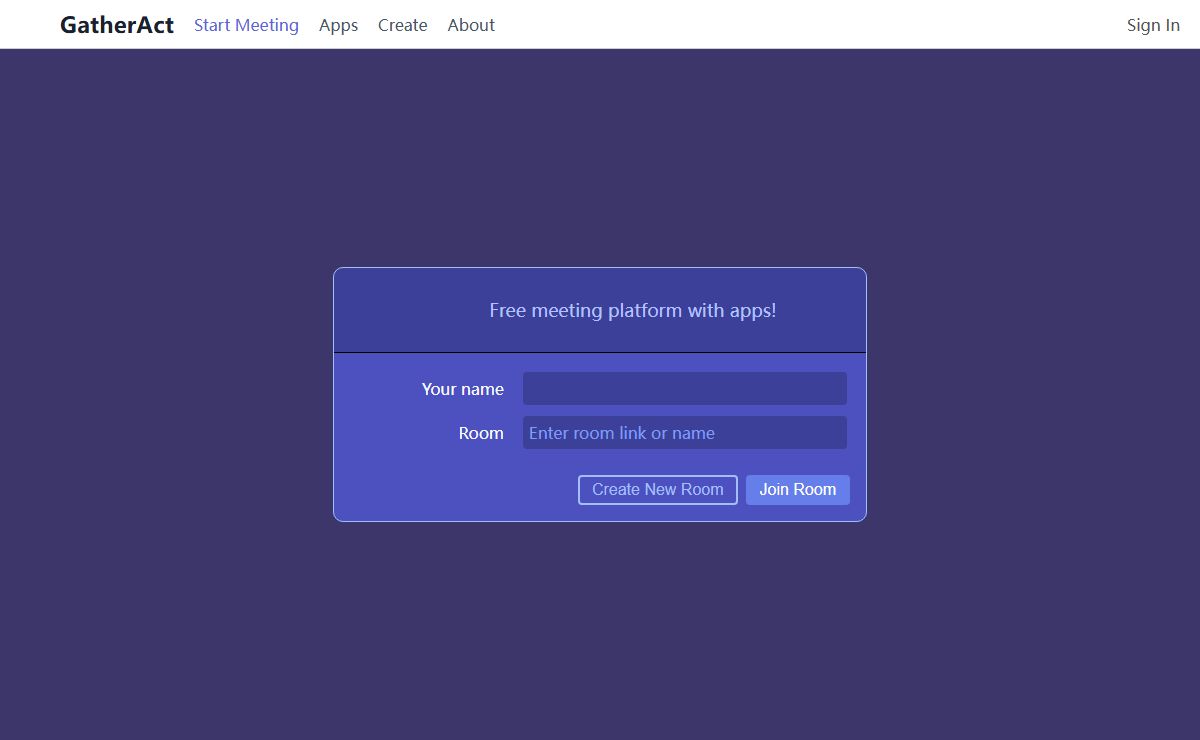Image resolution: width=1200 pixels, height=740 pixels.
Task: Open the Create menu item
Action: pos(402,25)
